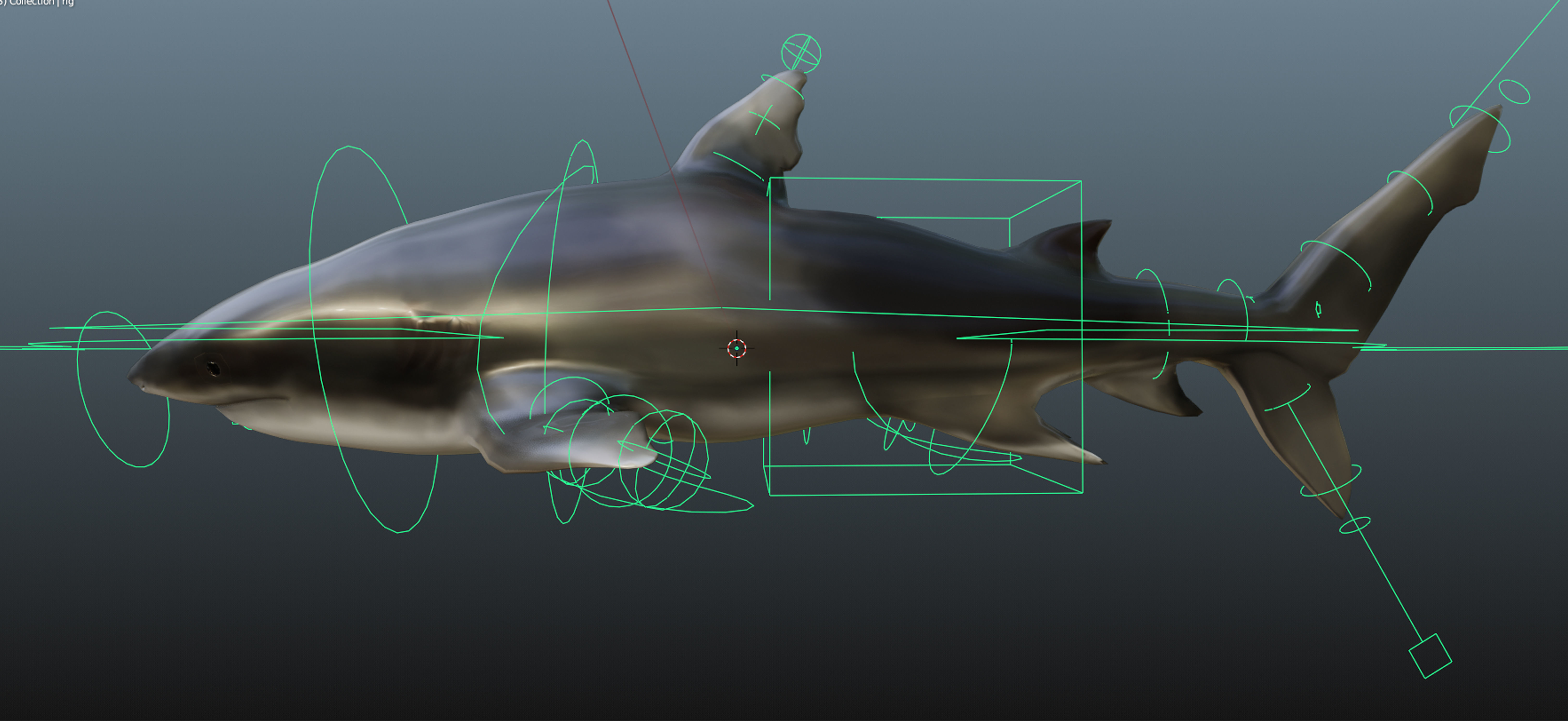Select the sphere control above the dorsal fin tip
Screen dimensions: 1568x721
click(800, 54)
